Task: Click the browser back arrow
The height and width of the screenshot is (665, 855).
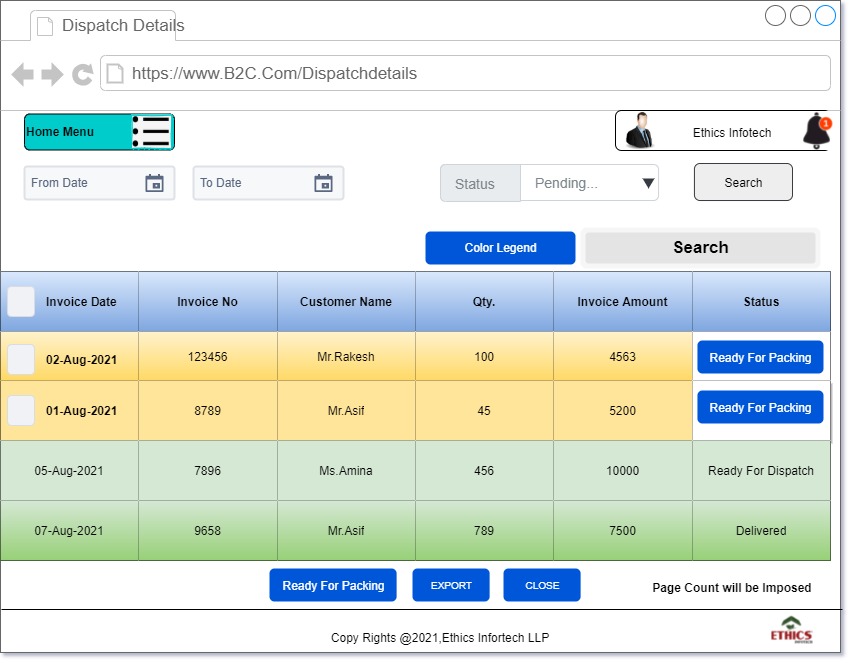Action: [x=22, y=74]
